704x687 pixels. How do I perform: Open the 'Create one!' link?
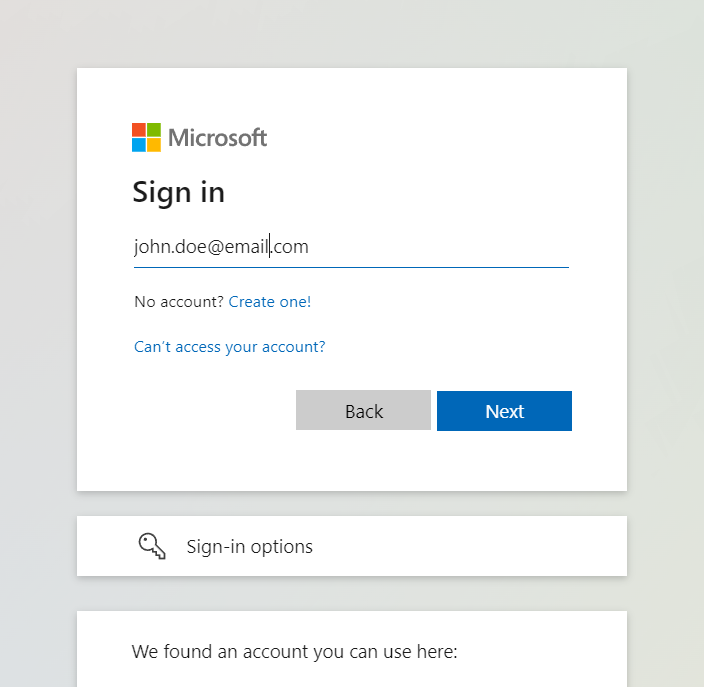pyautogui.click(x=270, y=302)
